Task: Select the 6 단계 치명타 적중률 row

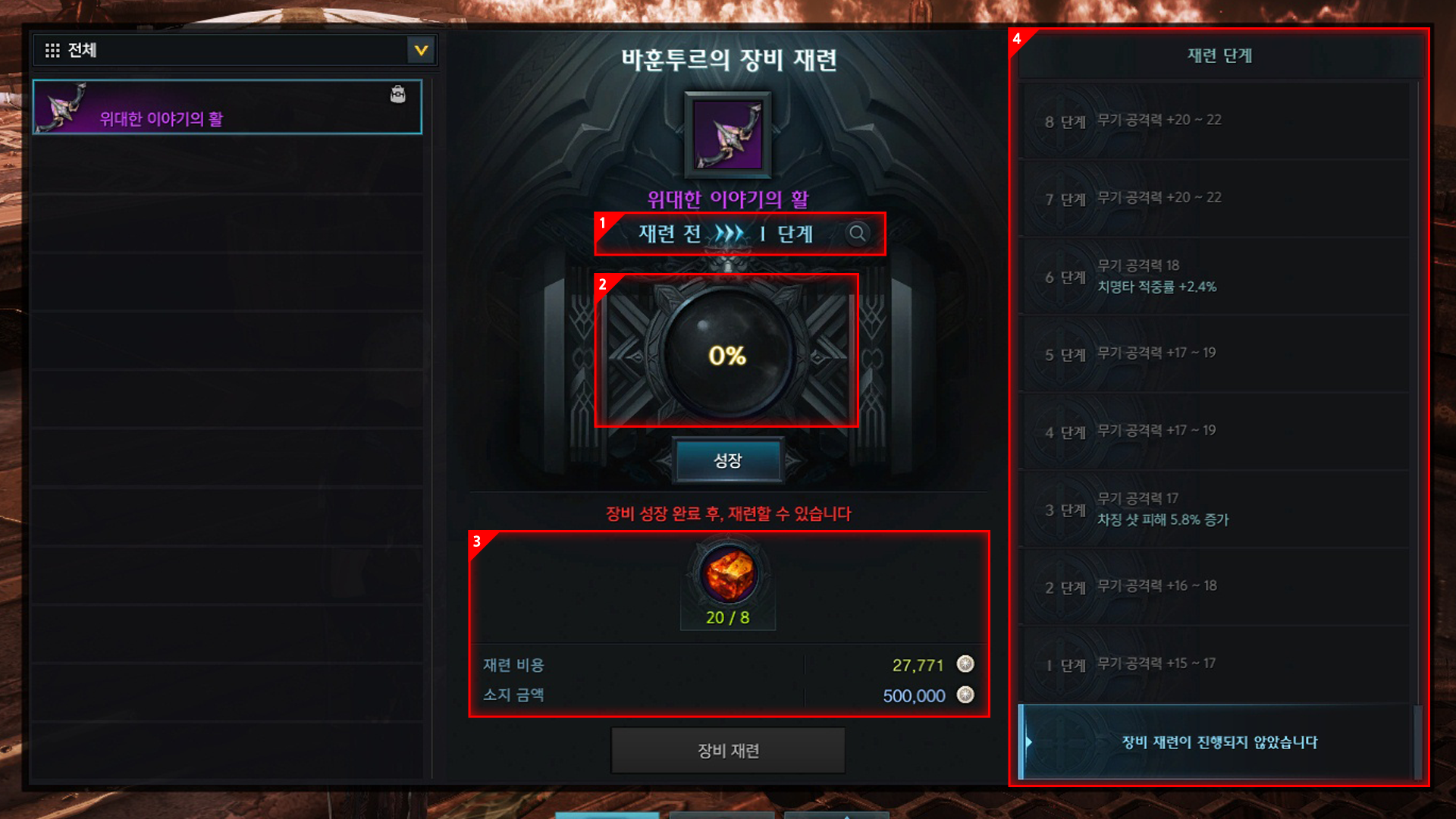Action: coord(1215,277)
